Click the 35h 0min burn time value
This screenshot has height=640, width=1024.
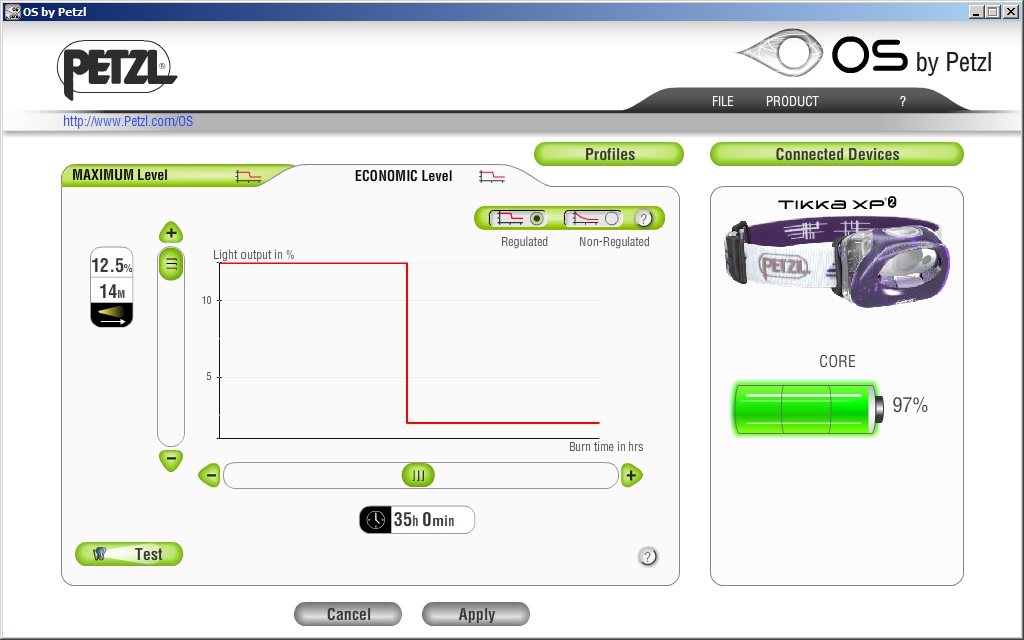pyautogui.click(x=424, y=520)
